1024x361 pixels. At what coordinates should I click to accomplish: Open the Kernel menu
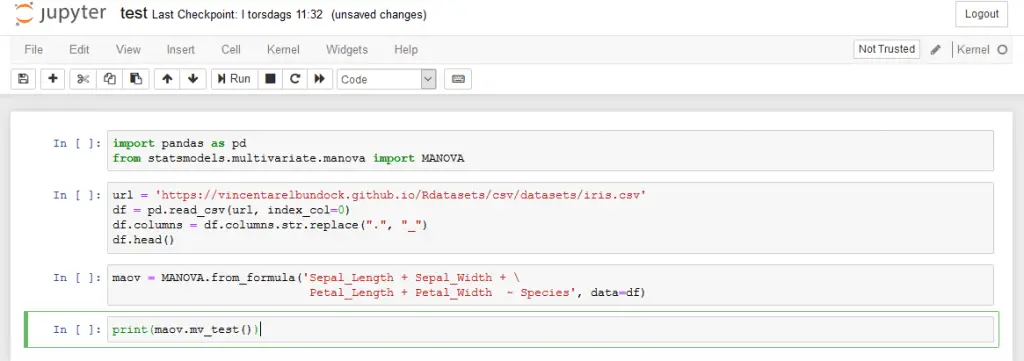283,50
